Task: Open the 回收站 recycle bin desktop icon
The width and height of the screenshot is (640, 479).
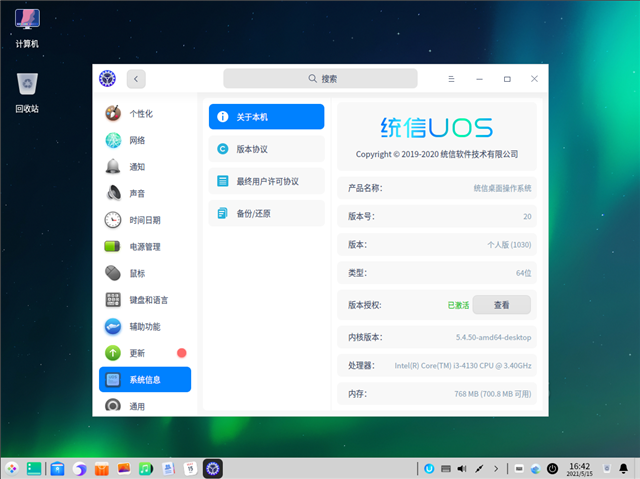Action: 27,93
